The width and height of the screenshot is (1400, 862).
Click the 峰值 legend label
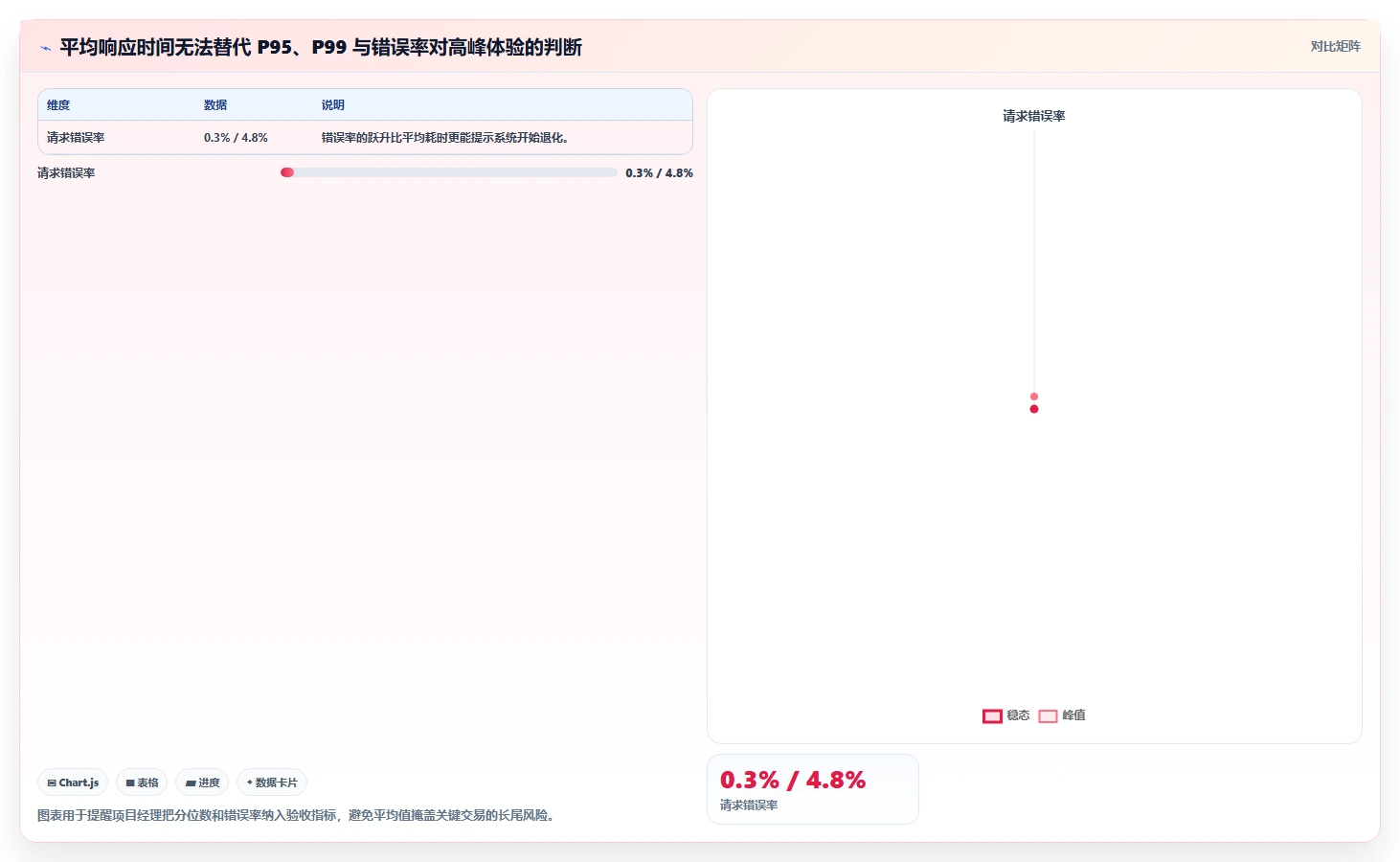coord(1073,715)
